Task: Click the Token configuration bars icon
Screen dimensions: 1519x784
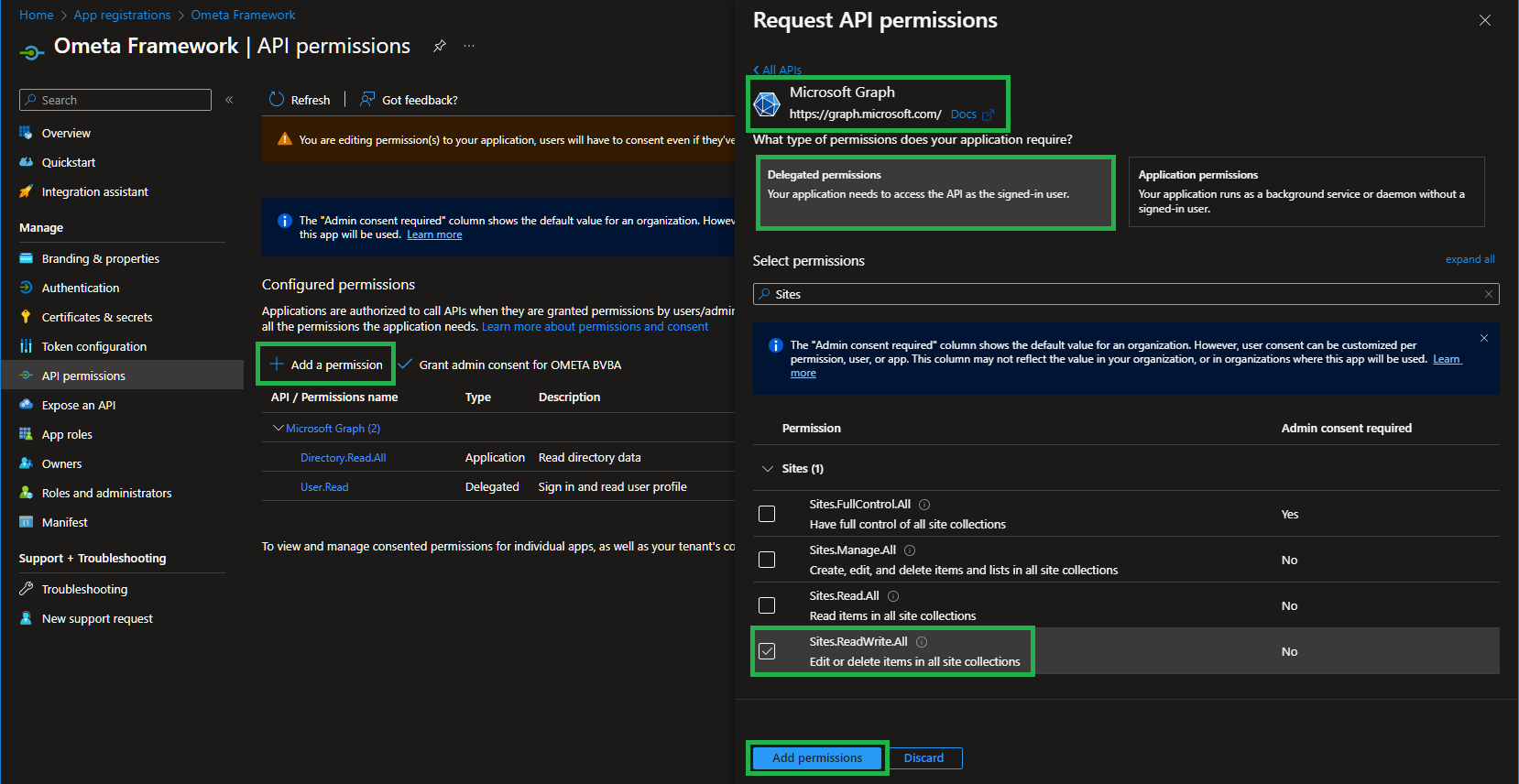Action: pyautogui.click(x=26, y=346)
